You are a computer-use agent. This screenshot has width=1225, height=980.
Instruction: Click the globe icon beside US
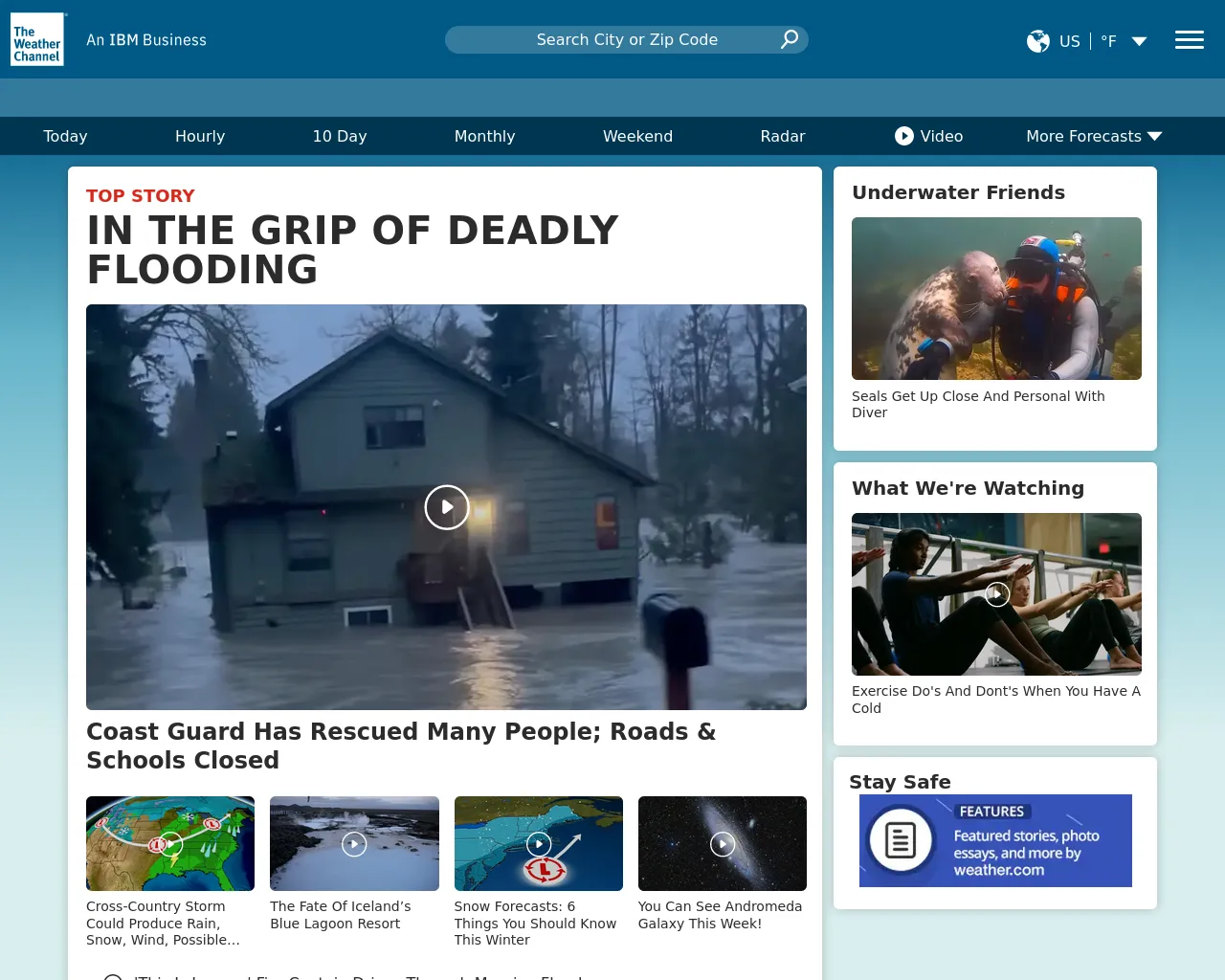click(x=1038, y=41)
